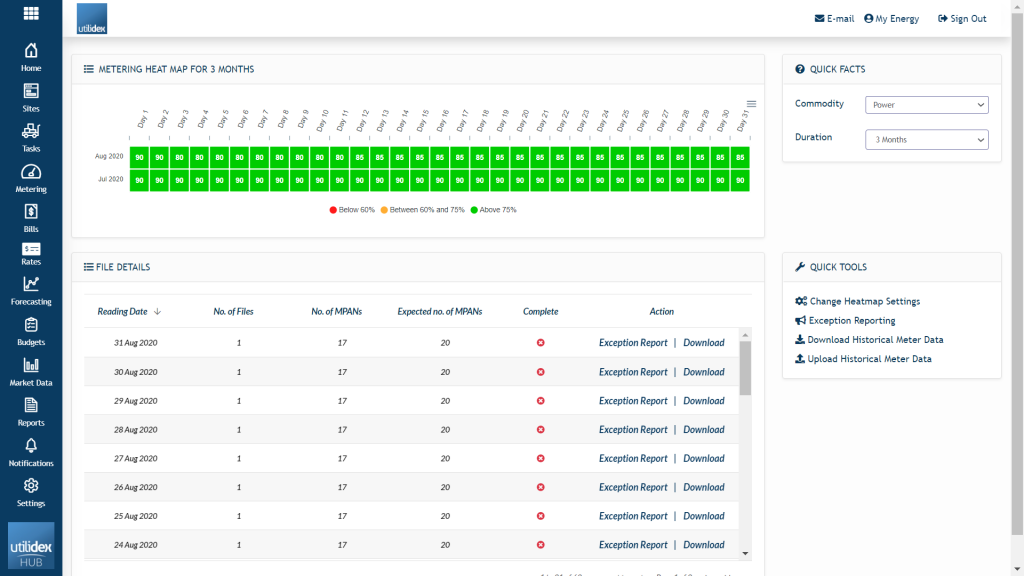Image resolution: width=1024 pixels, height=576 pixels.
Task: Open the Commodity dropdown
Action: pyautogui.click(x=926, y=105)
